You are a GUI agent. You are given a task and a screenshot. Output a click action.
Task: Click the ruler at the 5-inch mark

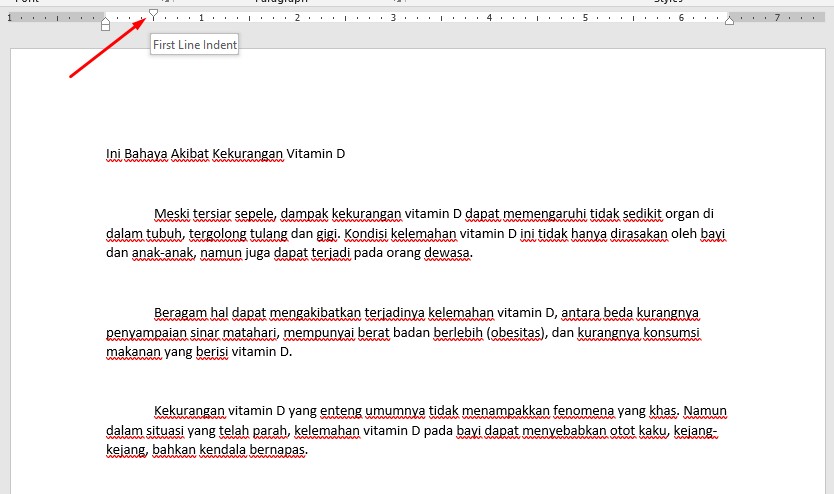[x=585, y=18]
